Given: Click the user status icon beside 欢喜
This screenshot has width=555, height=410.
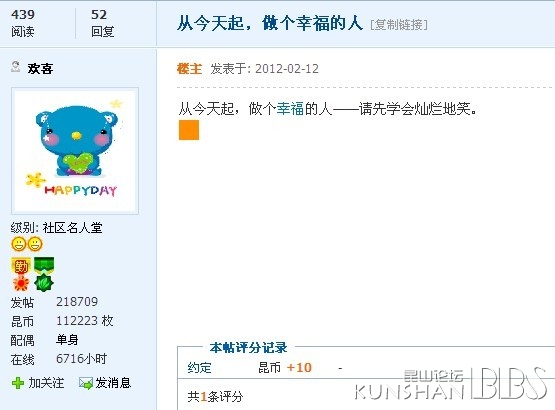Looking at the screenshot, I should tap(15, 67).
